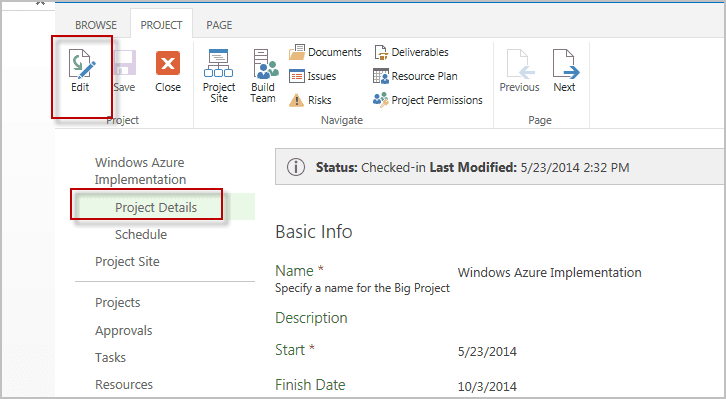Click the Start date 5/23/2014

(487, 351)
